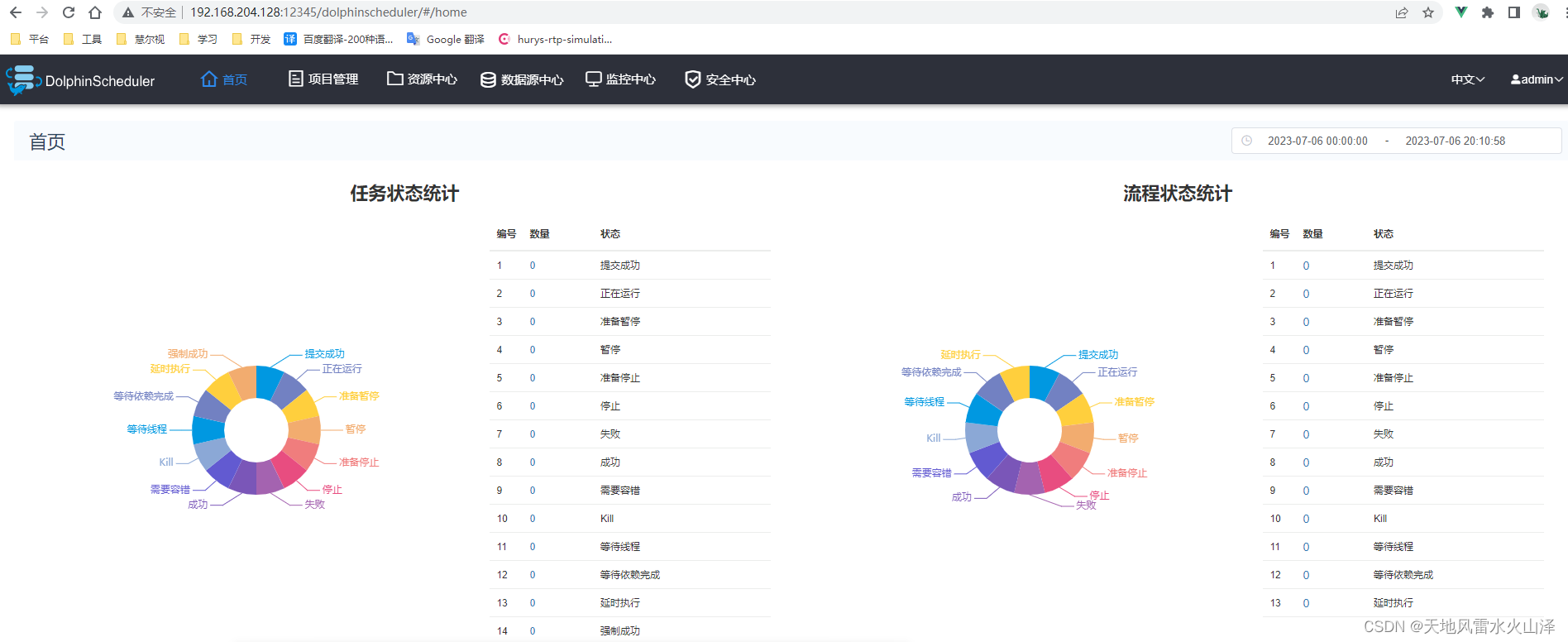Click 强制成功 legend label in task chart

(188, 354)
